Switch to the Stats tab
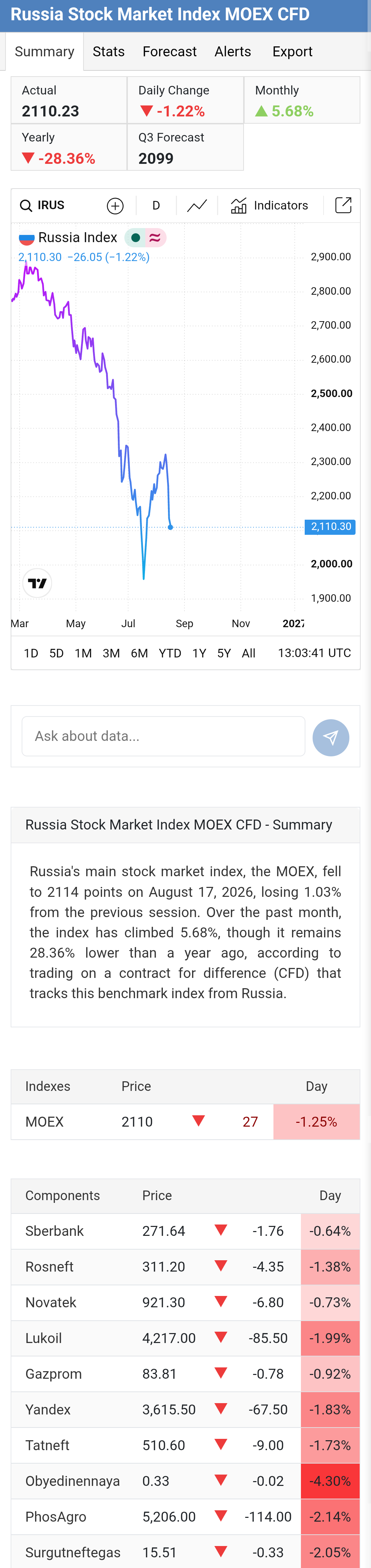This screenshot has width=371, height=1568. (x=109, y=52)
